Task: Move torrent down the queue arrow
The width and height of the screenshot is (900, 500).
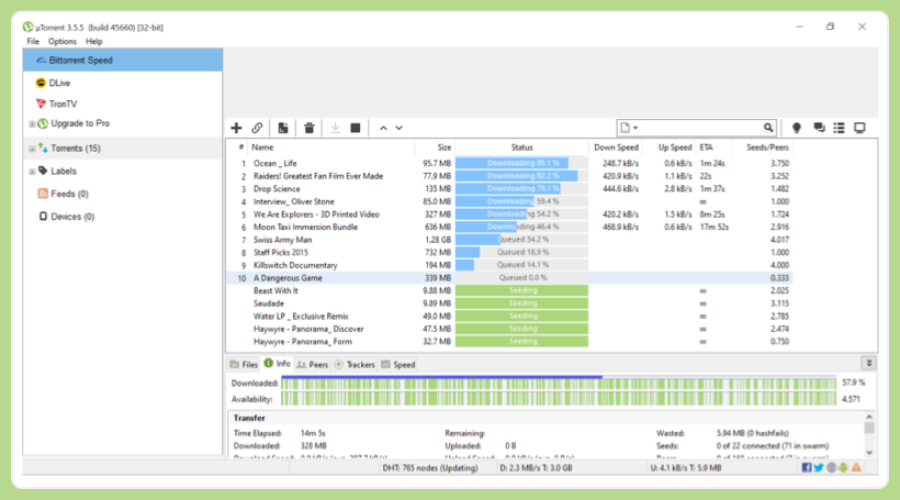Action: click(399, 128)
